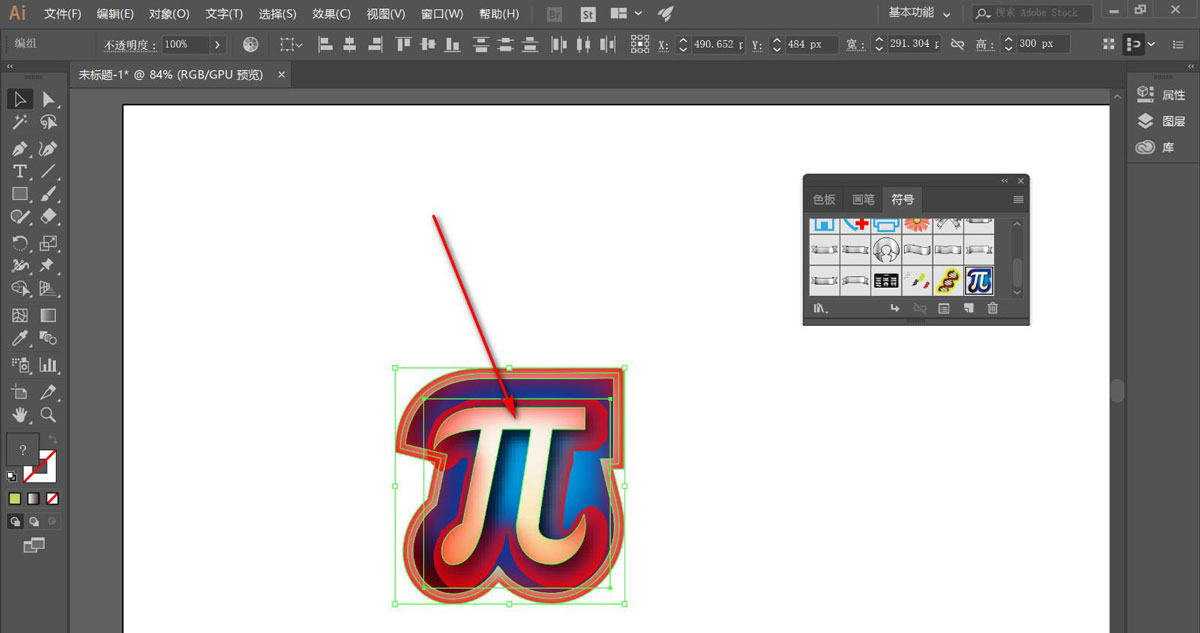Click place symbol instance arrow icon
This screenshot has height=633, width=1200.
pos(896,309)
